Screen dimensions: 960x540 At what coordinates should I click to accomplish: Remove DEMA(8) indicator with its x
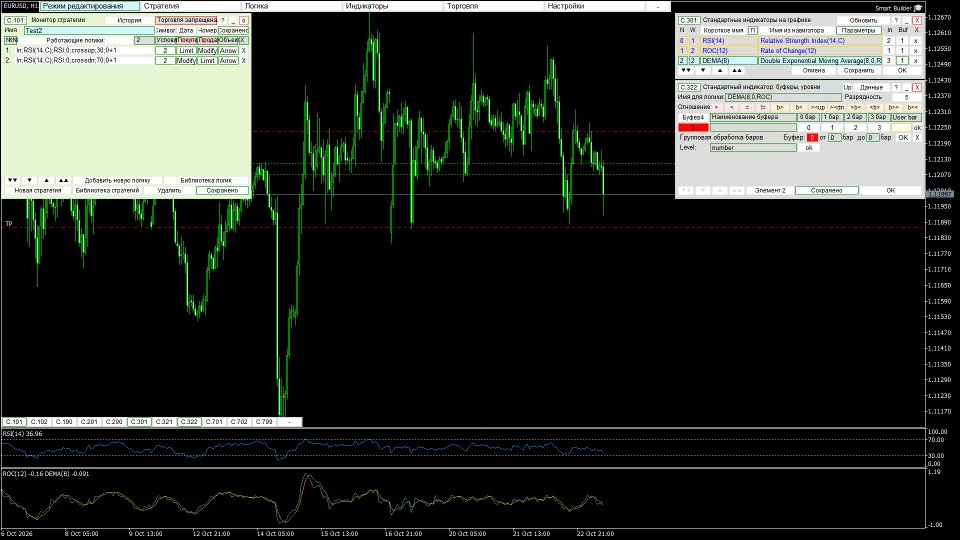click(916, 61)
